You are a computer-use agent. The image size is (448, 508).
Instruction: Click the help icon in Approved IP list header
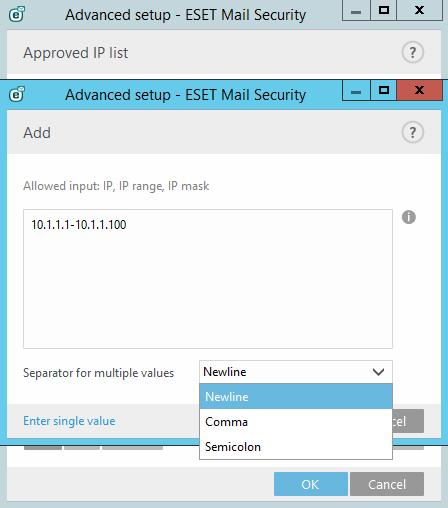click(x=413, y=52)
